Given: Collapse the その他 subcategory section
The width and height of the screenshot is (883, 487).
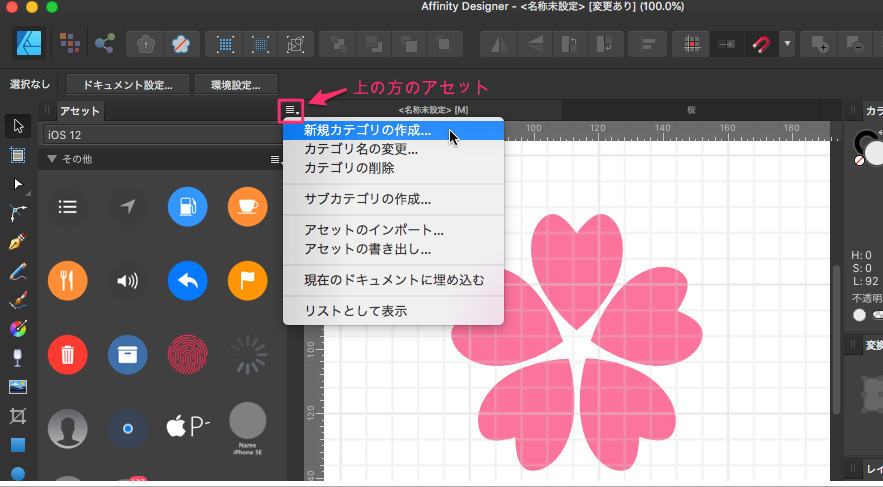Looking at the screenshot, I should [51, 159].
